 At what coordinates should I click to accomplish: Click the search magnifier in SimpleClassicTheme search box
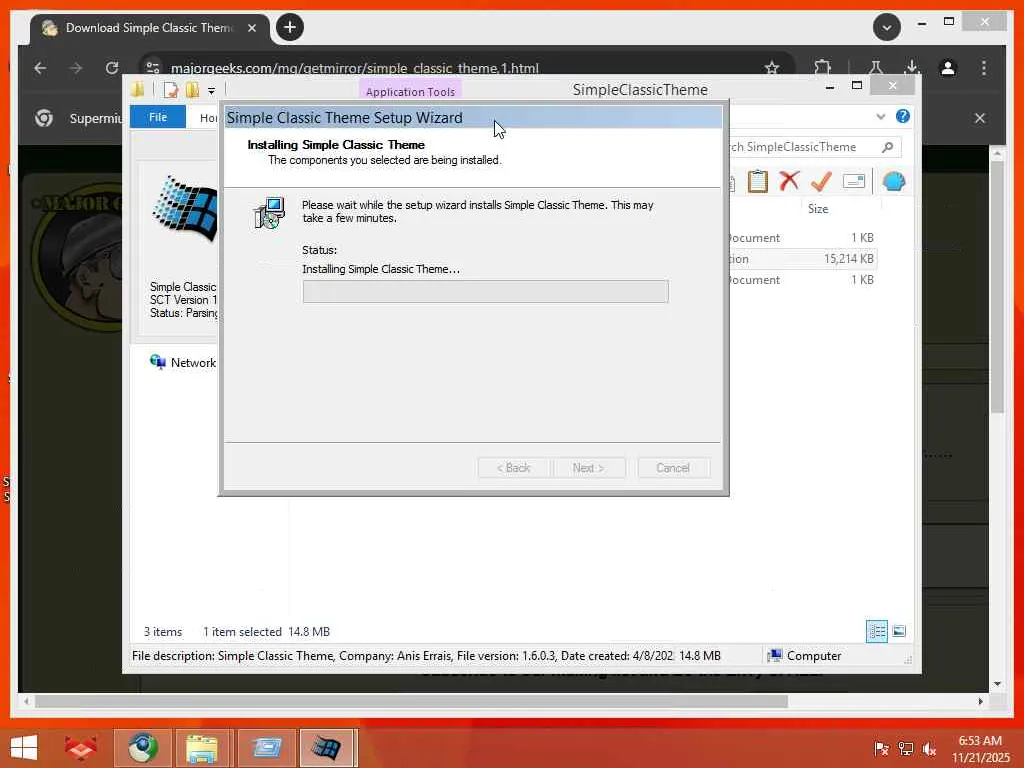point(888,147)
